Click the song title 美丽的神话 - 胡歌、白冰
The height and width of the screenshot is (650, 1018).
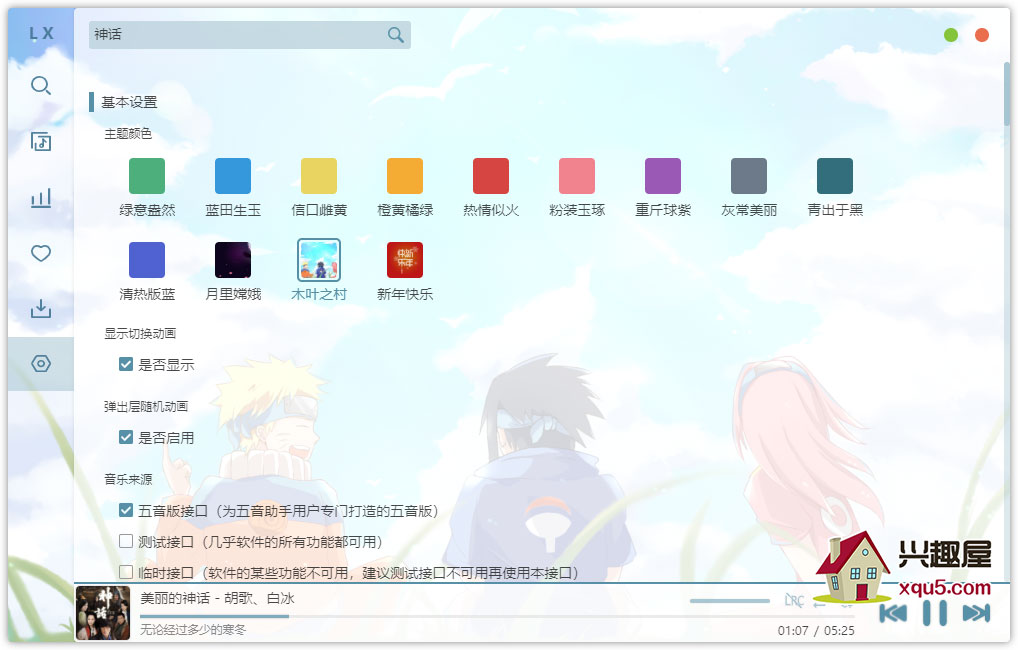pyautogui.click(x=217, y=598)
